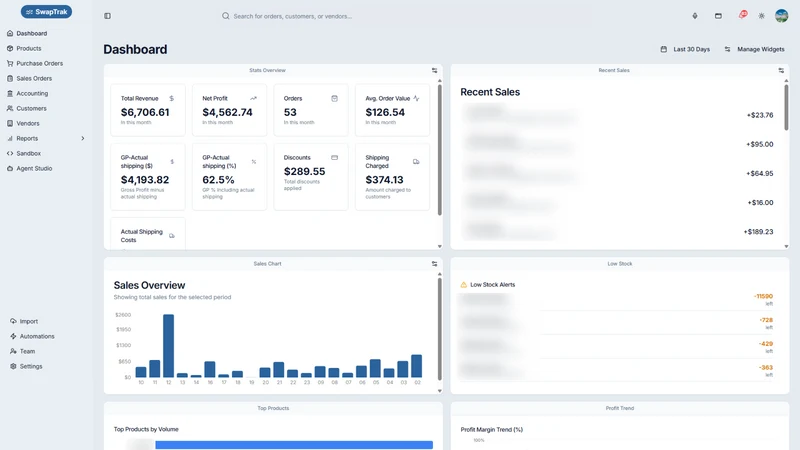Open the user avatar menu
Image resolution: width=800 pixels, height=450 pixels.
click(x=782, y=16)
